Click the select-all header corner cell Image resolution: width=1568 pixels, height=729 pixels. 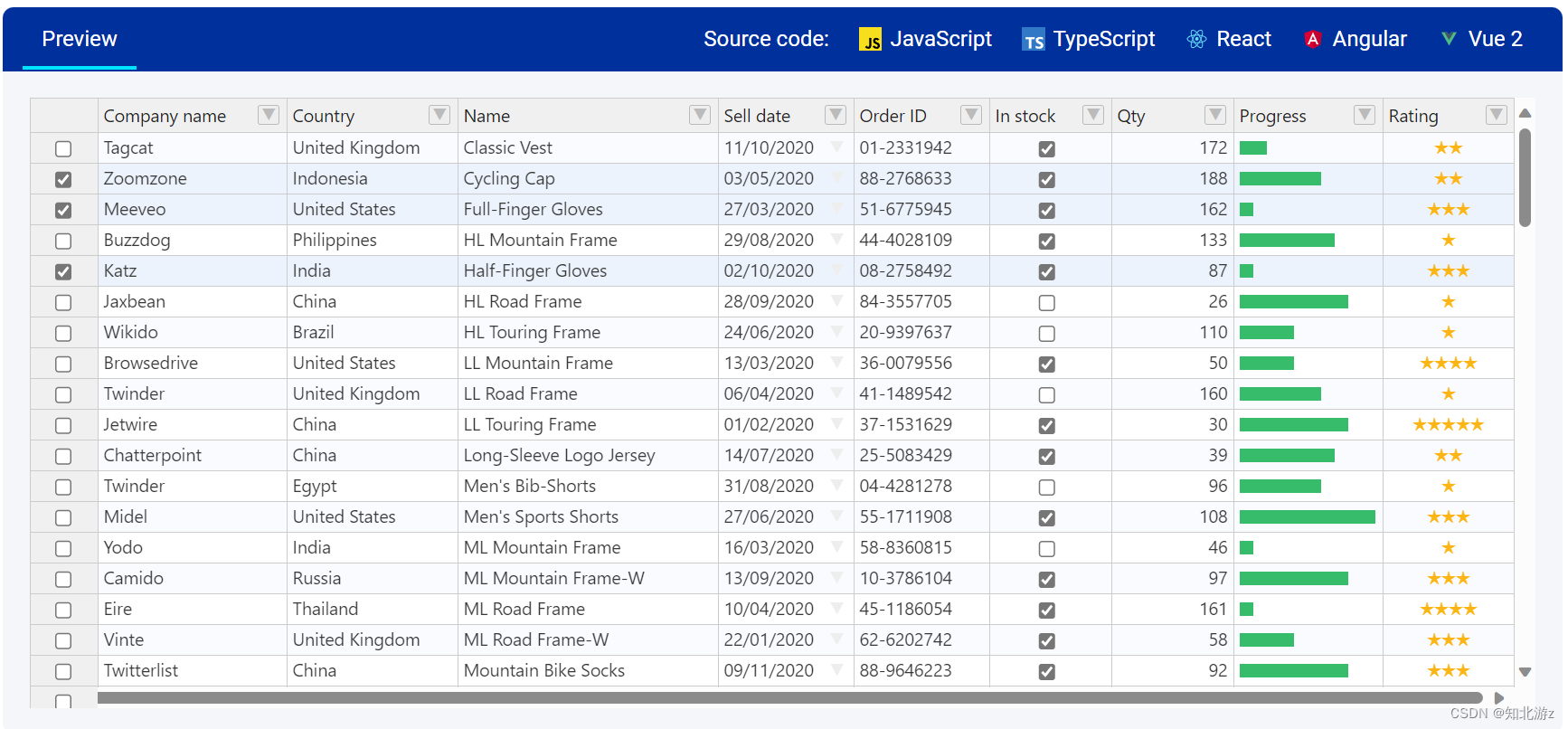pyautogui.click(x=64, y=115)
